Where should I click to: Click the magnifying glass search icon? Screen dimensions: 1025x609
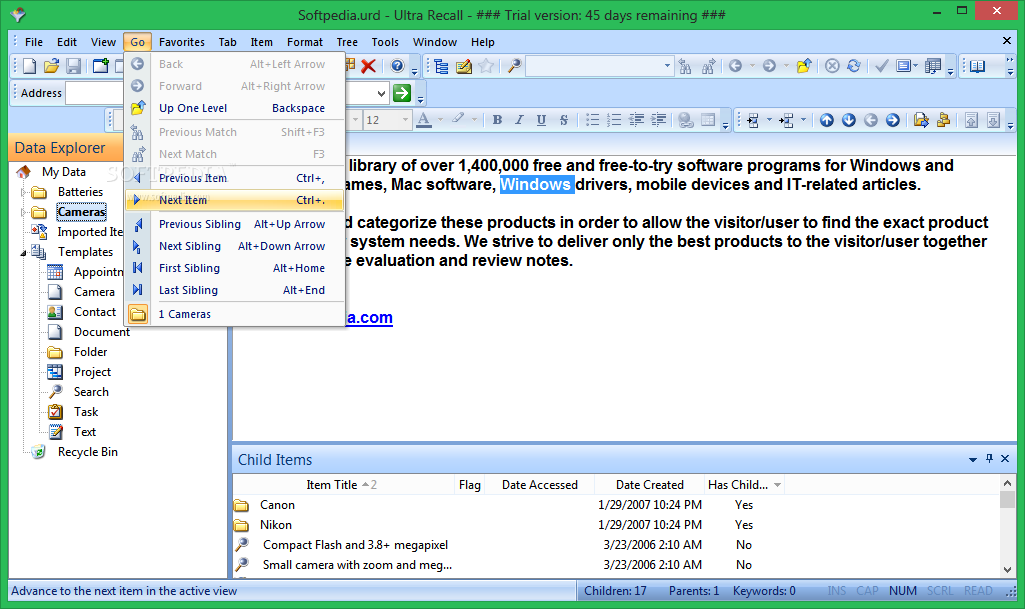pos(514,66)
